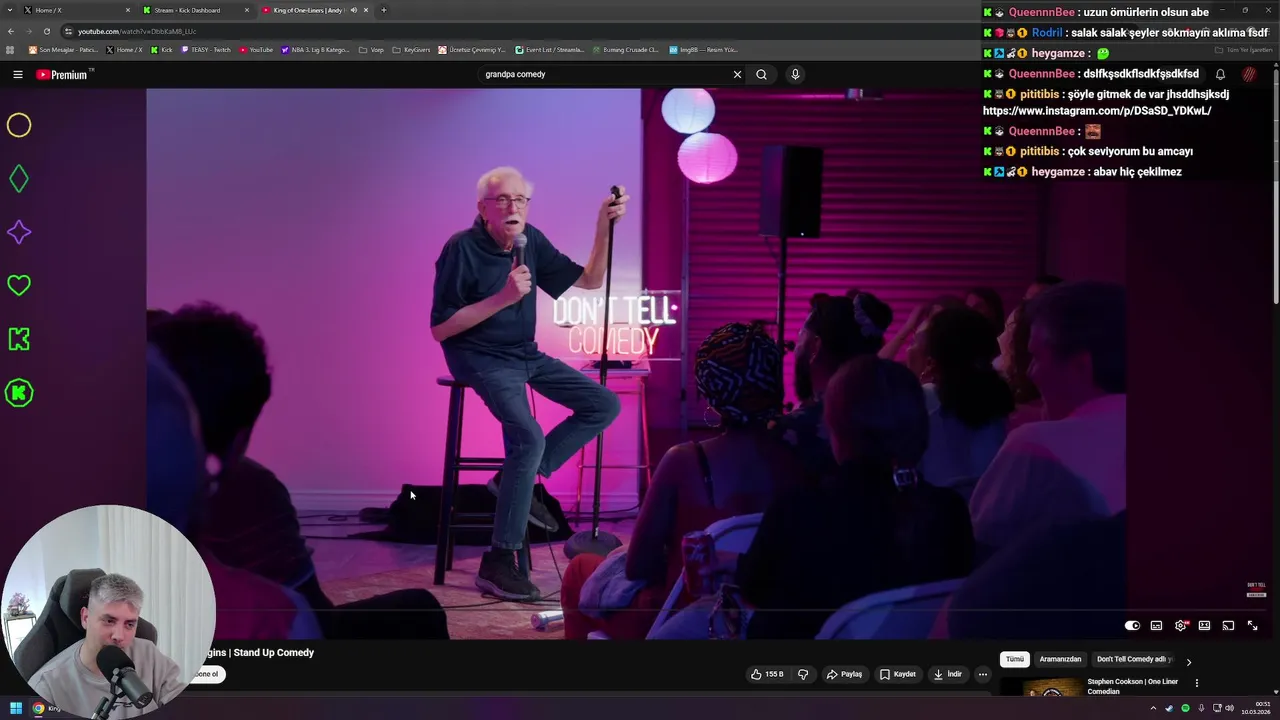Screen dimensions: 1280x720
Task: Download video with İndir button
Action: [947, 674]
